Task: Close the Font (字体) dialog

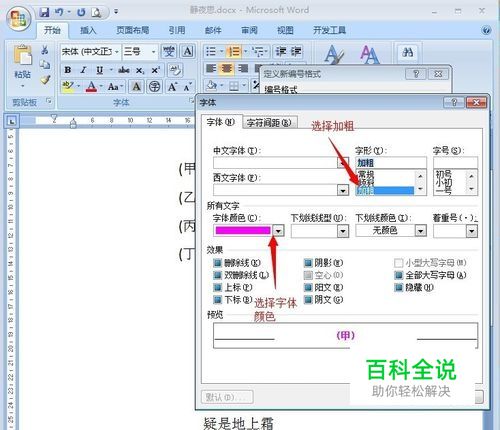Action: 476,102
